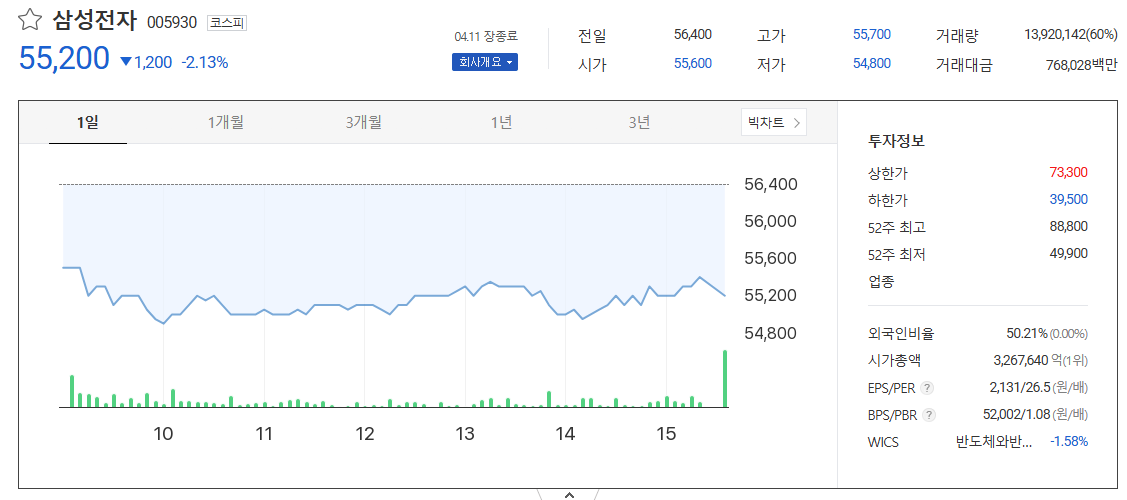
Task: Open the 회사개요 dropdown button
Action: click(x=484, y=62)
